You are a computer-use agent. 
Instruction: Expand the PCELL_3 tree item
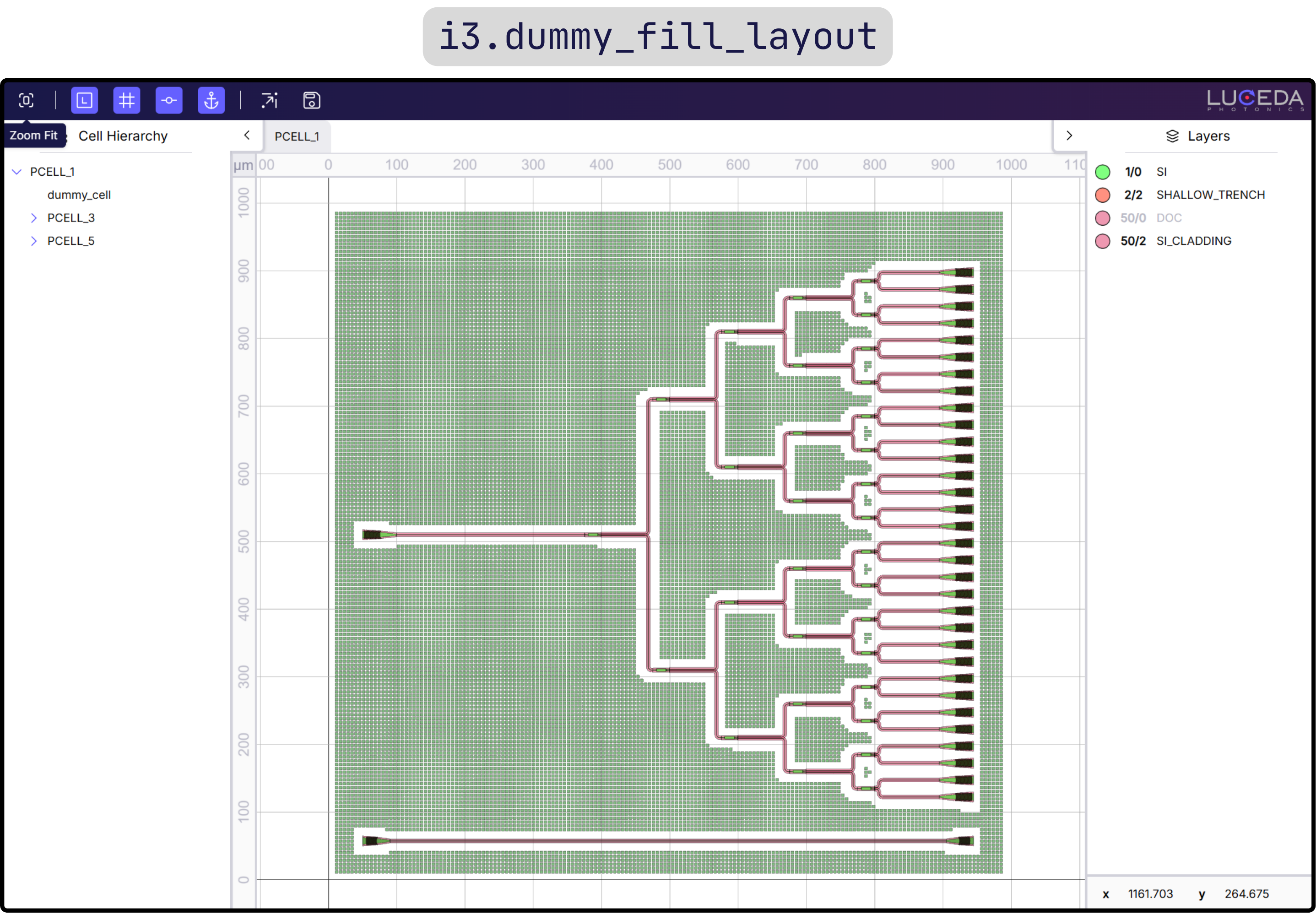point(34,217)
